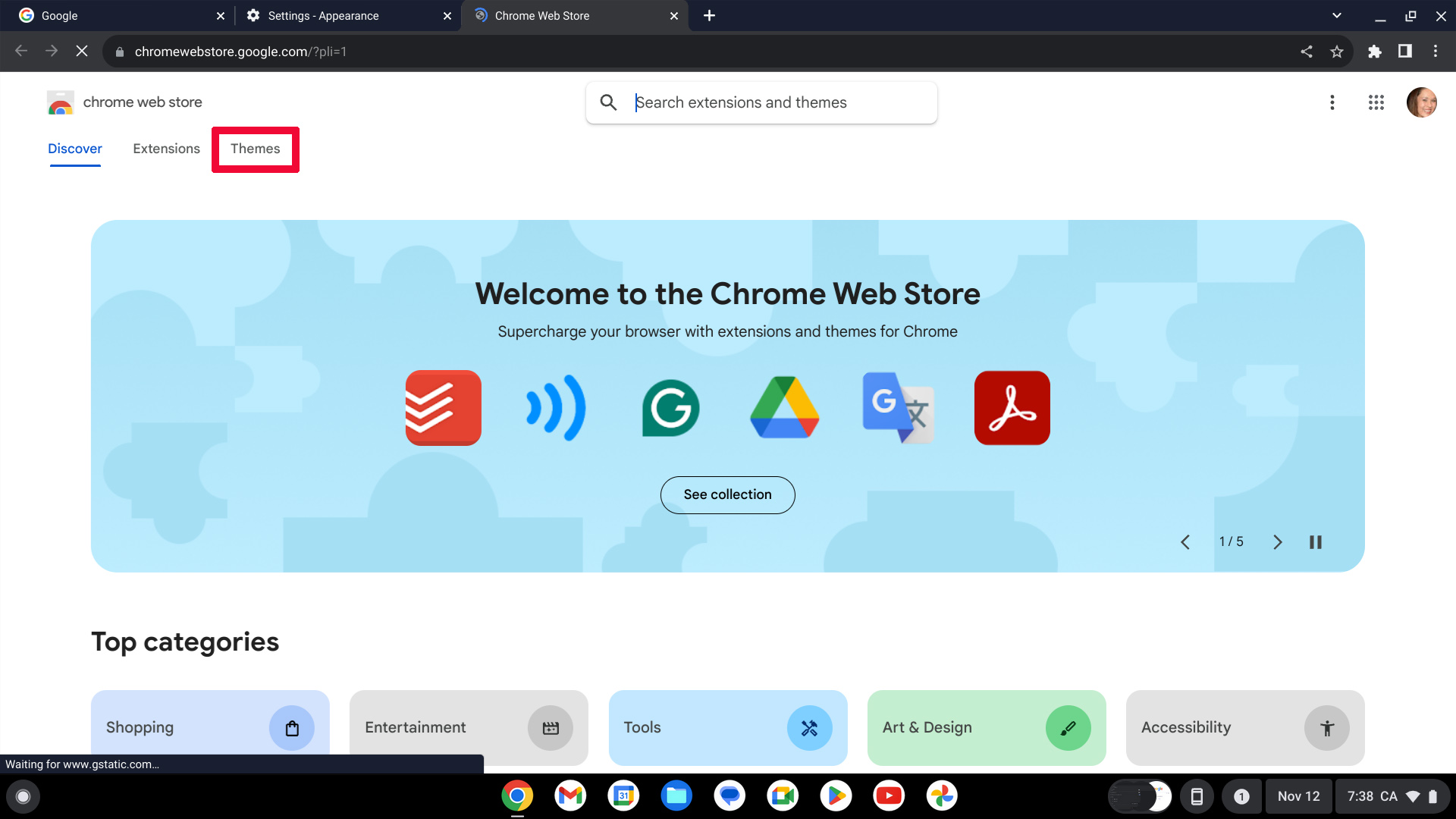Click the ChromeOS launcher button

pyautogui.click(x=23, y=796)
